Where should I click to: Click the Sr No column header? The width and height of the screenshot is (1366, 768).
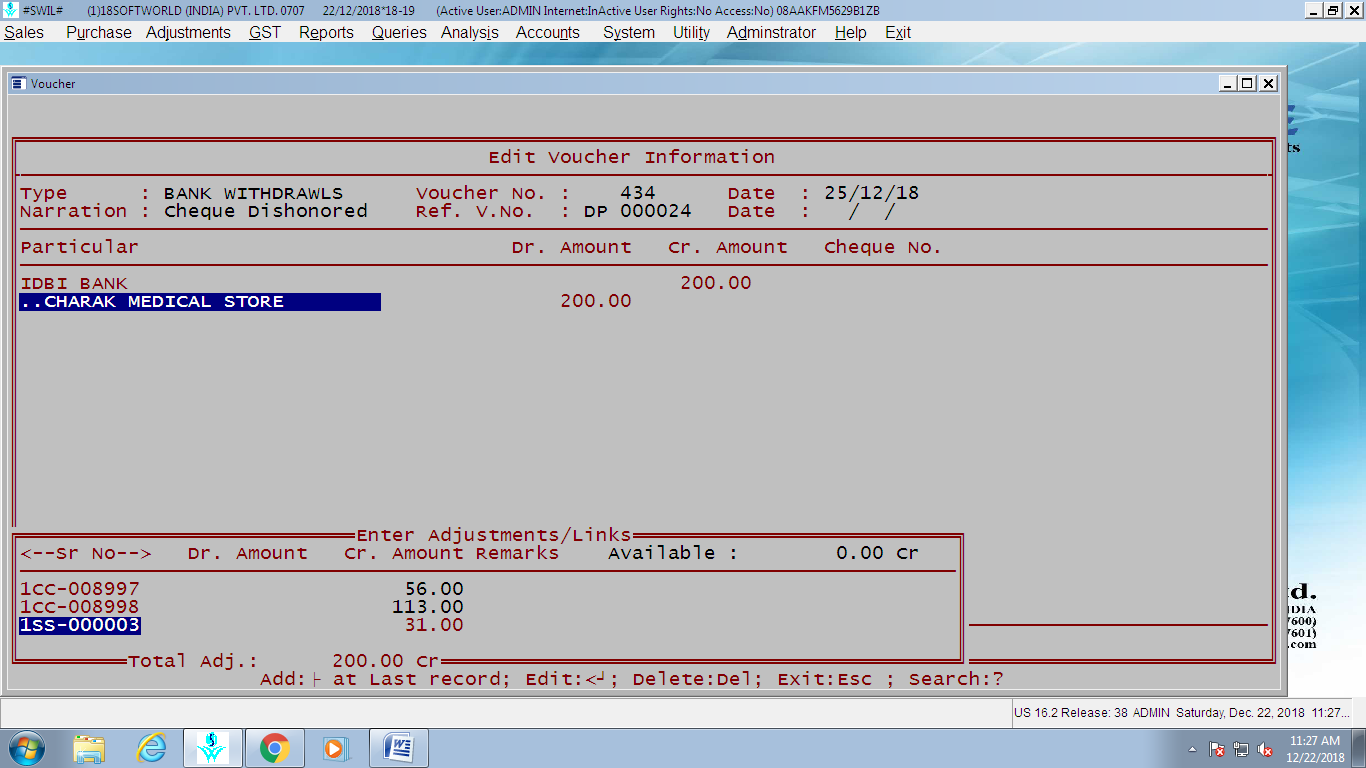pyautogui.click(x=86, y=553)
